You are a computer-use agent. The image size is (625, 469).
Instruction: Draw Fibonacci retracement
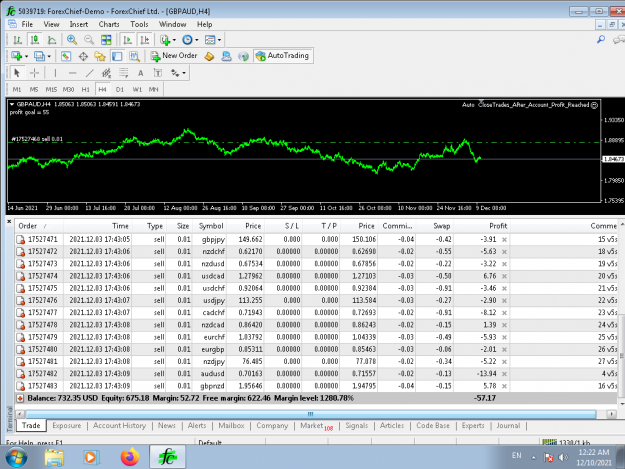pos(124,73)
